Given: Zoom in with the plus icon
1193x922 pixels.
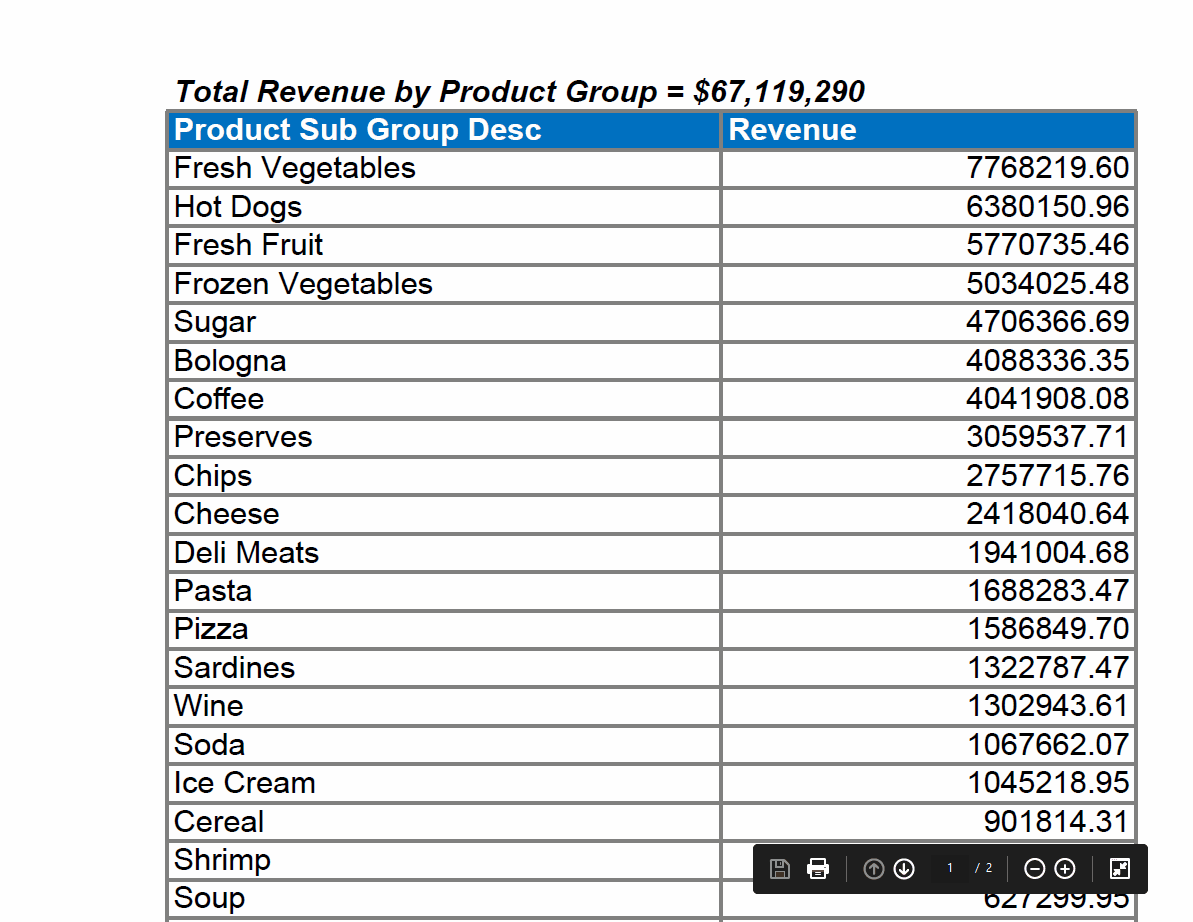Looking at the screenshot, I should tap(1064, 869).
